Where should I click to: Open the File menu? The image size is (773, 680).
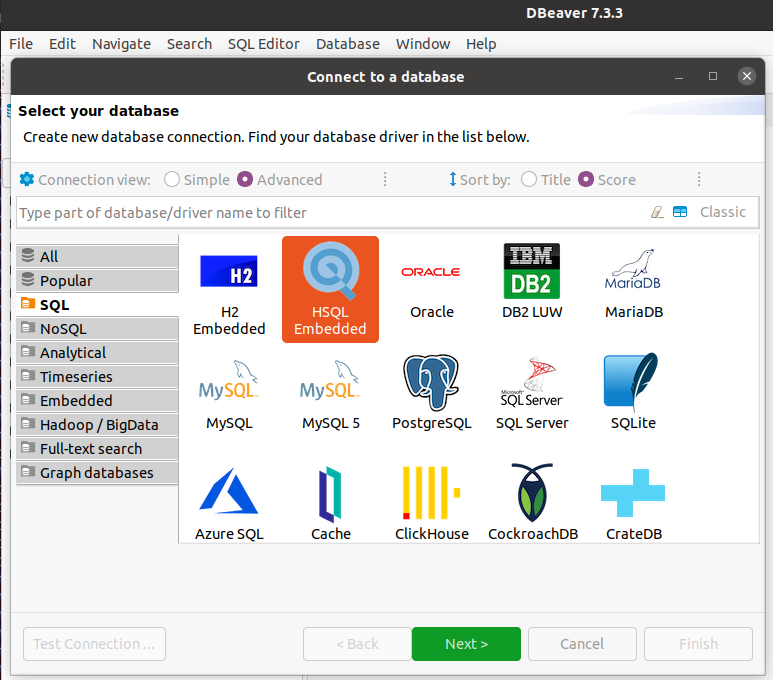coord(21,44)
